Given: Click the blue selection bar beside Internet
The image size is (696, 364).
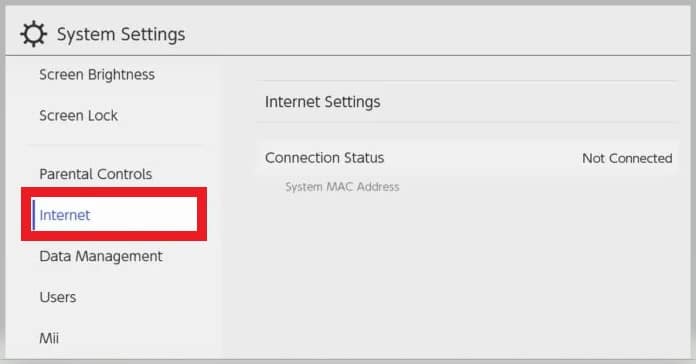Looking at the screenshot, I should click(x=33, y=214).
